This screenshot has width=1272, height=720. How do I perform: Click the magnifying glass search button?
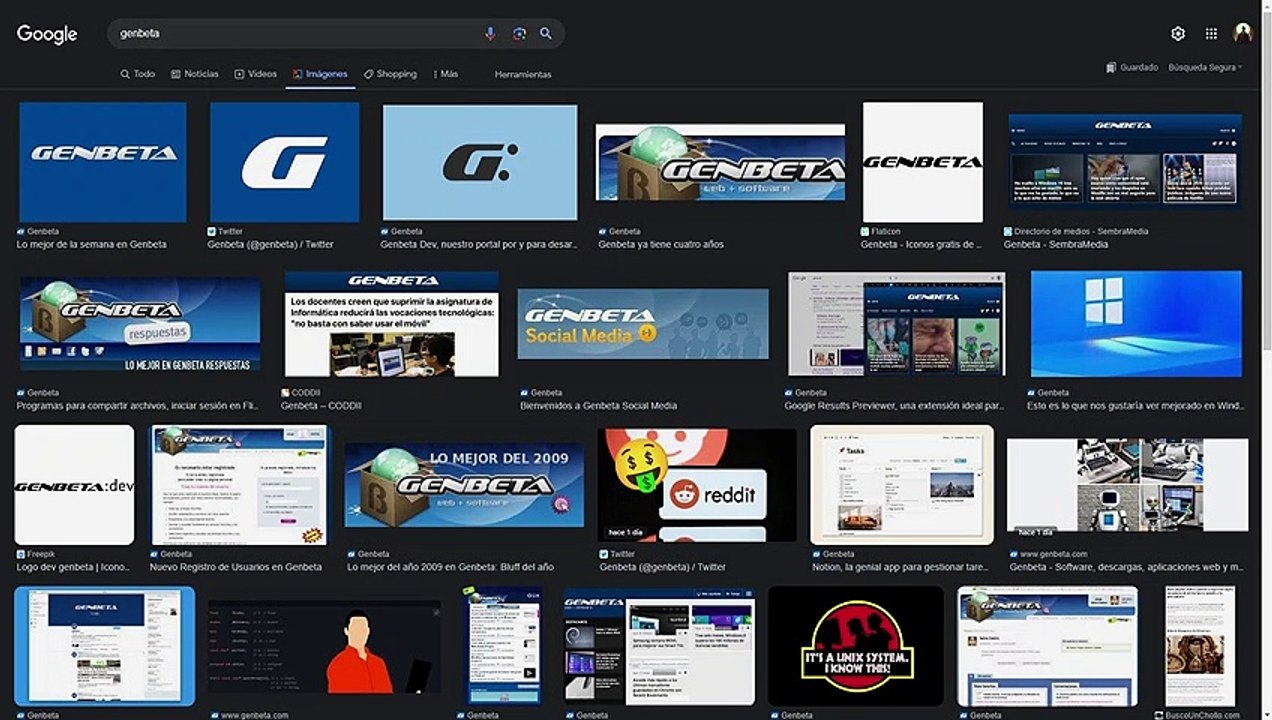[x=546, y=33]
